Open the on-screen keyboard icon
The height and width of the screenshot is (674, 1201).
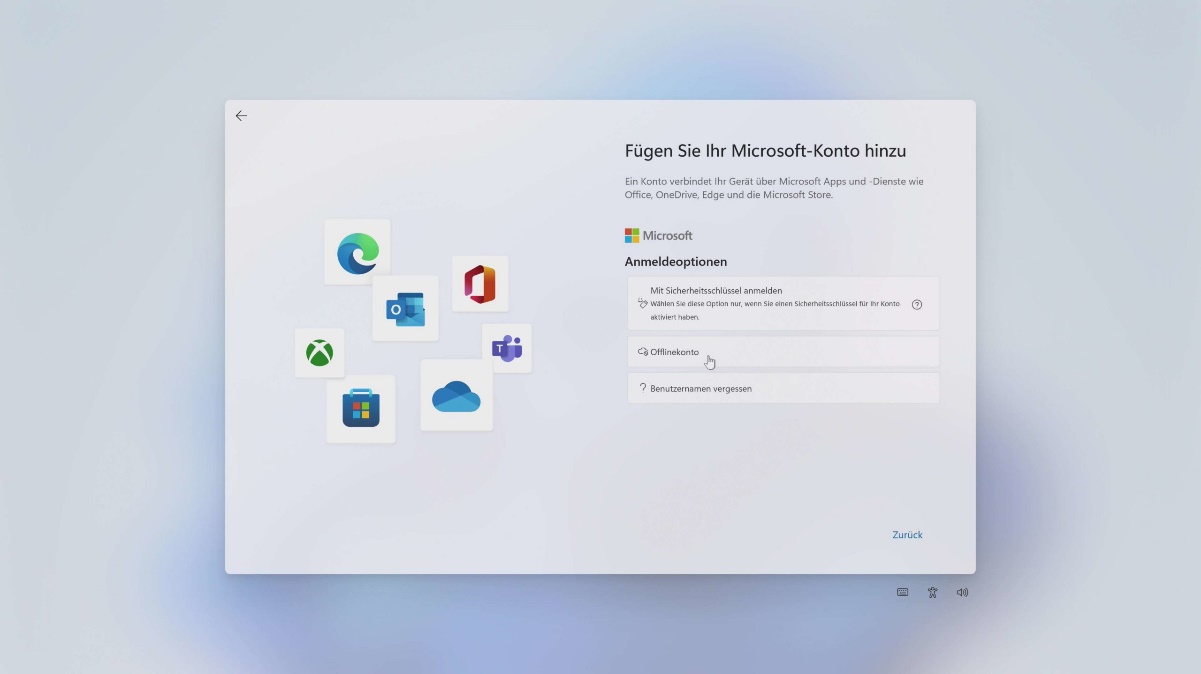[x=903, y=592]
